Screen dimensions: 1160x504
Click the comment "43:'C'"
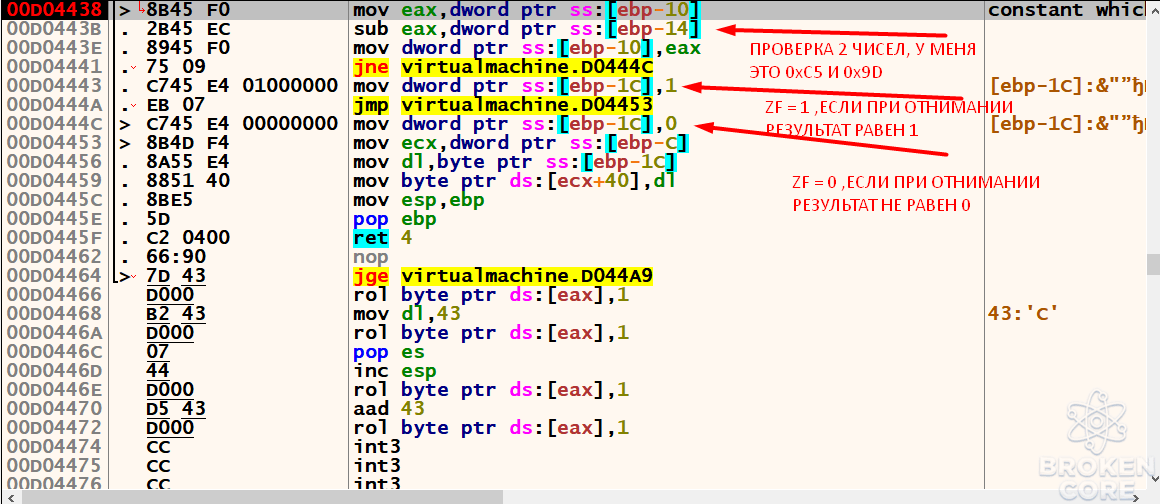pos(1022,314)
